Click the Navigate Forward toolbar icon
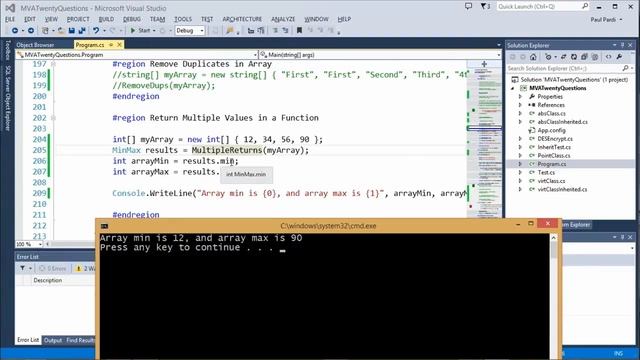This screenshot has height=360, width=640. [x=31, y=31]
